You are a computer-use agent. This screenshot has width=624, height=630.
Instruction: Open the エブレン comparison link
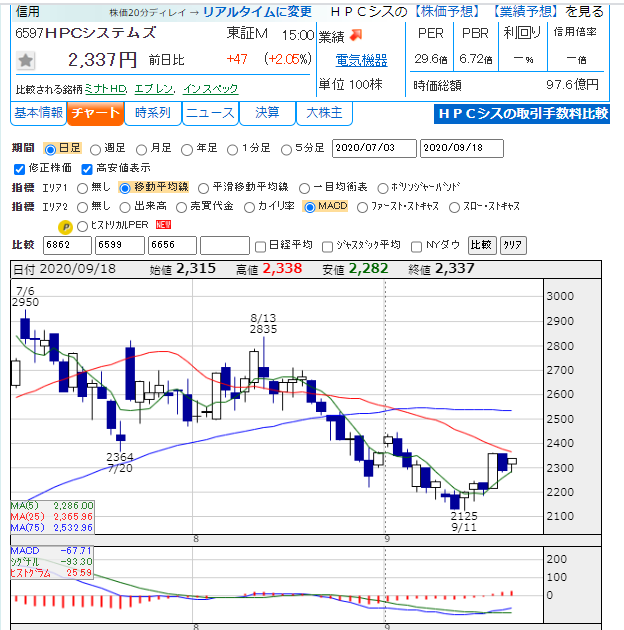(x=154, y=89)
